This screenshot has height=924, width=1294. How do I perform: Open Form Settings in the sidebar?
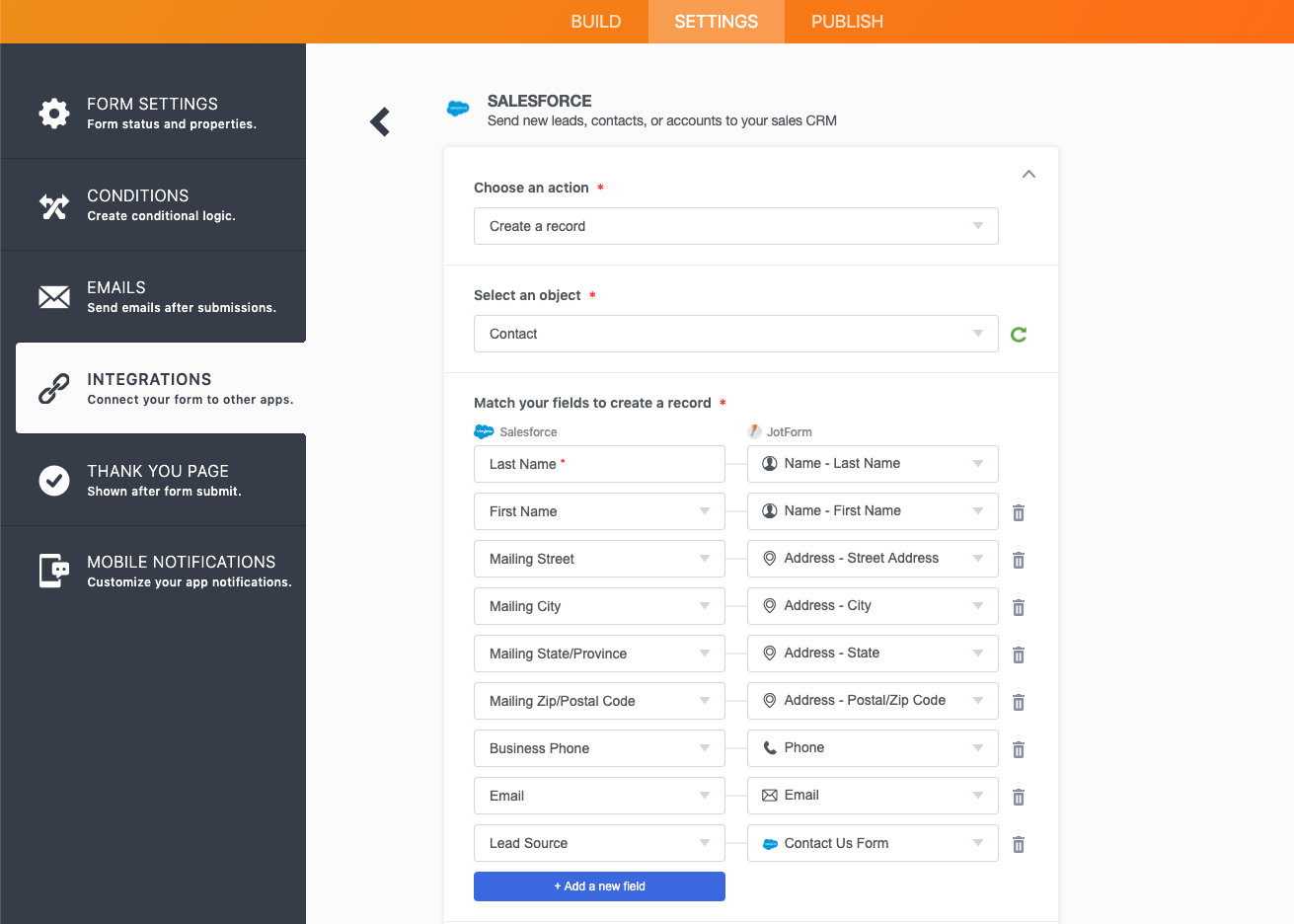click(x=153, y=113)
